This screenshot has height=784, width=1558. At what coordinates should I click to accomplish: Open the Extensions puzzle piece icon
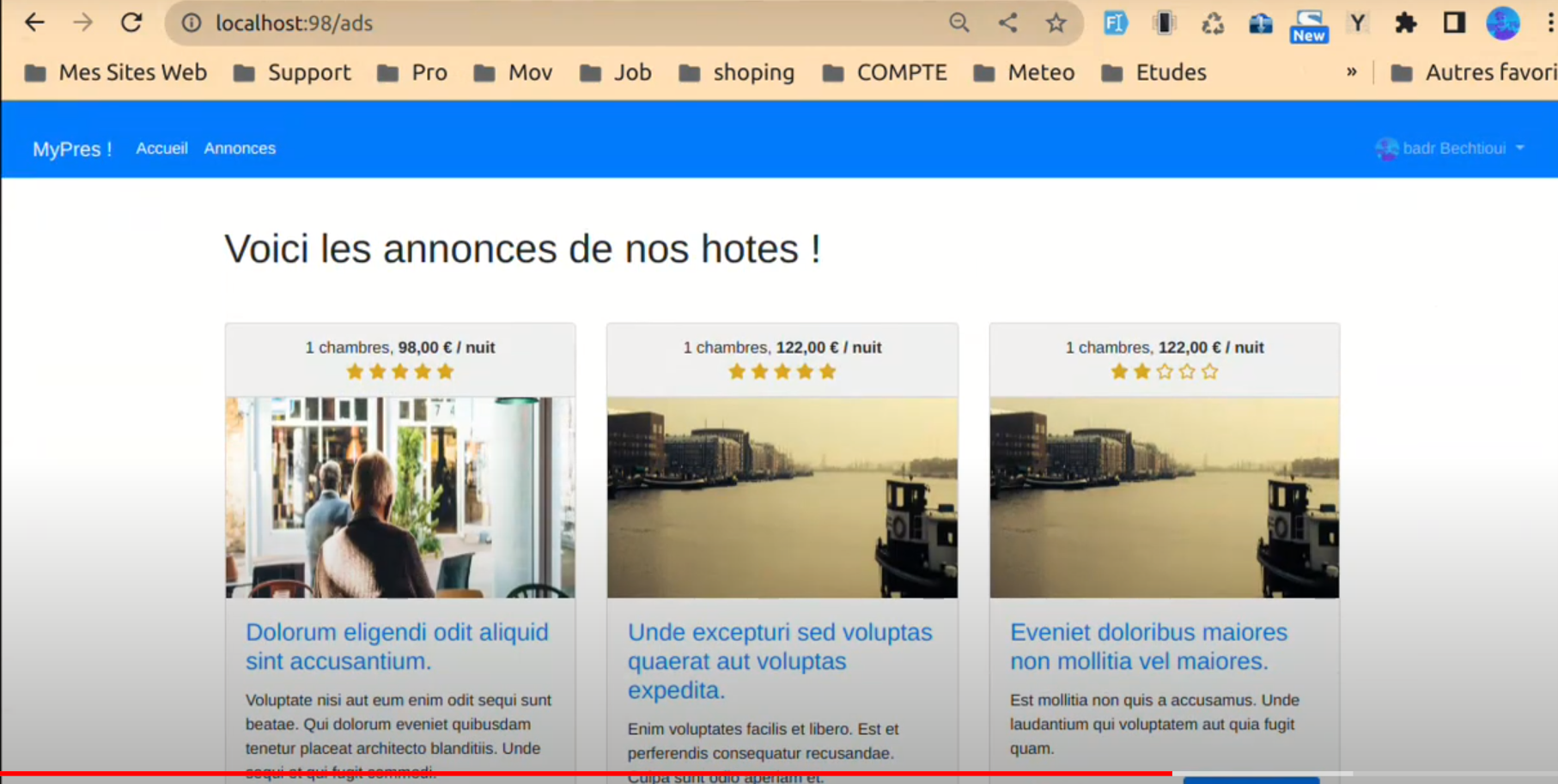pos(1405,23)
